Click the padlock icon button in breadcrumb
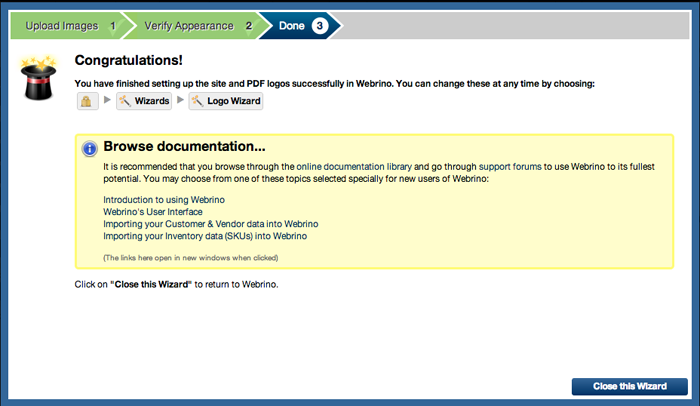 pyautogui.click(x=88, y=101)
